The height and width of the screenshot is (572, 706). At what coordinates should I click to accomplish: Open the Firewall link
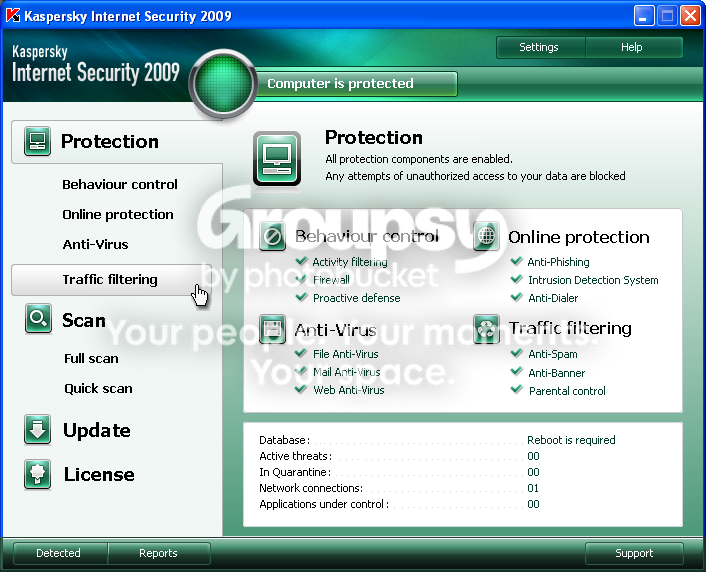pyautogui.click(x=331, y=280)
